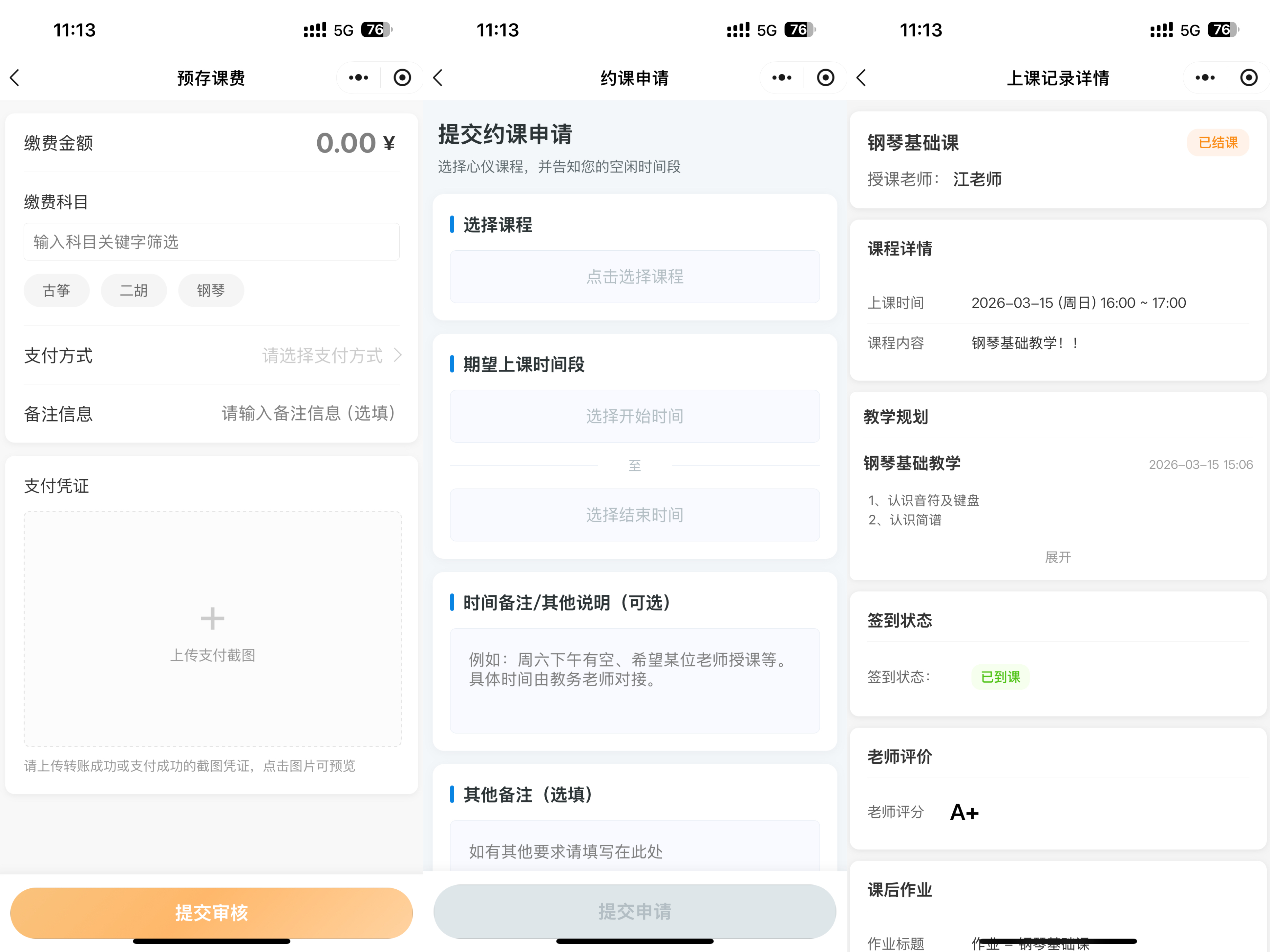
Task: Tap close target icon on 预存课费 header
Action: pos(402,77)
